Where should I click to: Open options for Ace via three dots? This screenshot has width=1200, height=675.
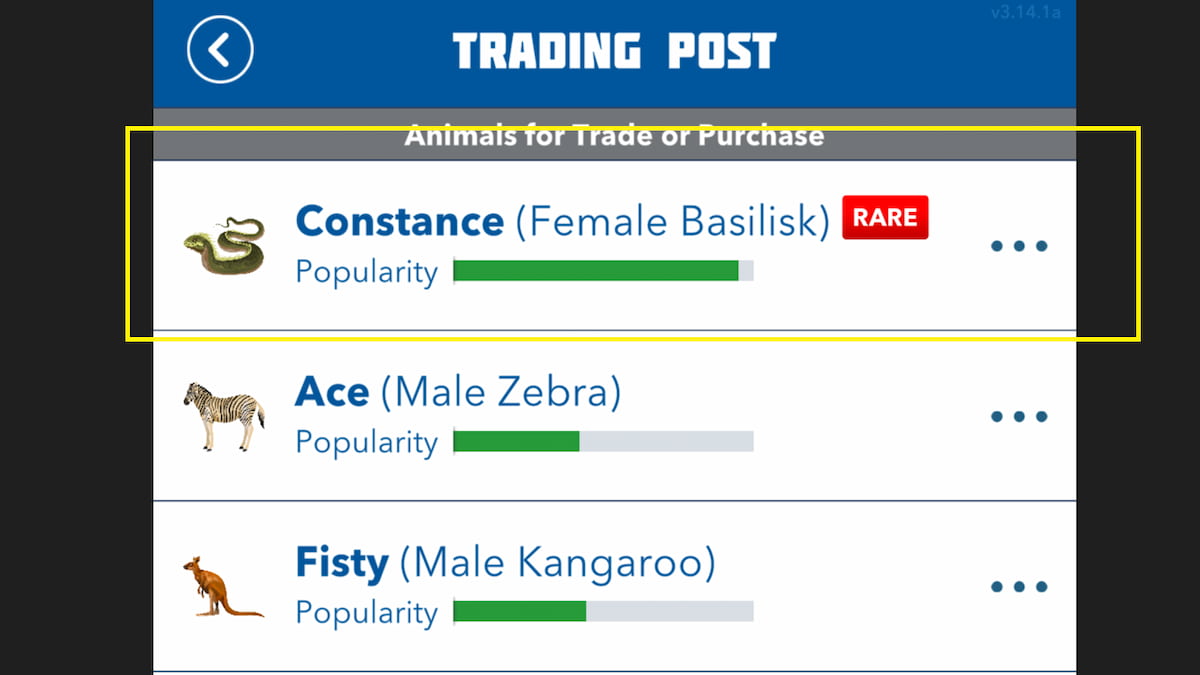click(x=1018, y=416)
